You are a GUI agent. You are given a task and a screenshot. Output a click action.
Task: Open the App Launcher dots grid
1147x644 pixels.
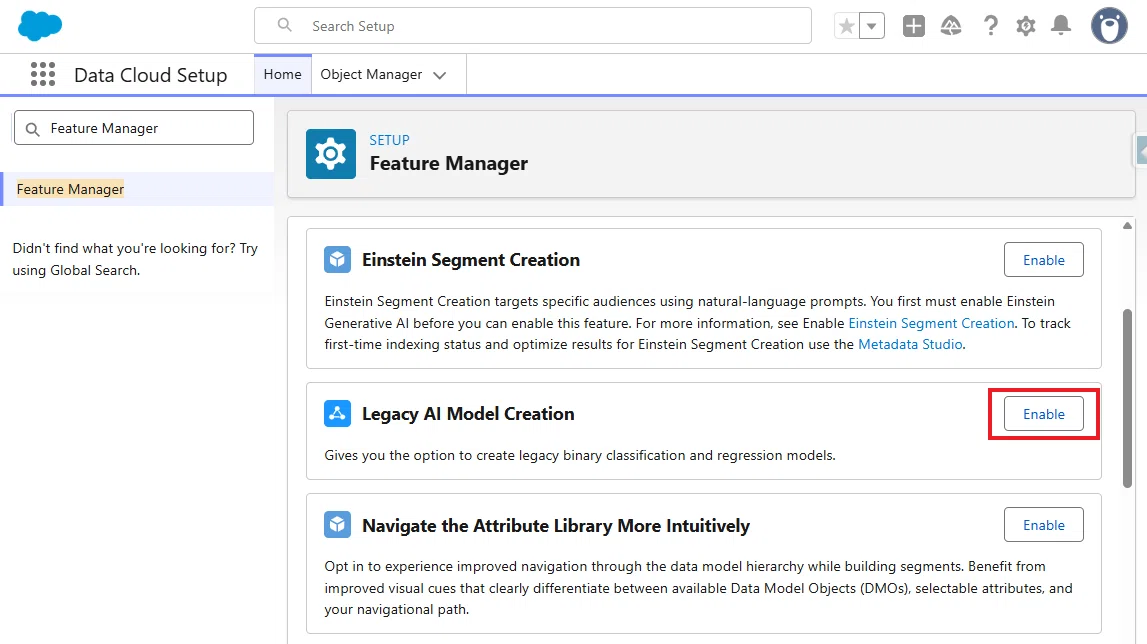[43, 74]
